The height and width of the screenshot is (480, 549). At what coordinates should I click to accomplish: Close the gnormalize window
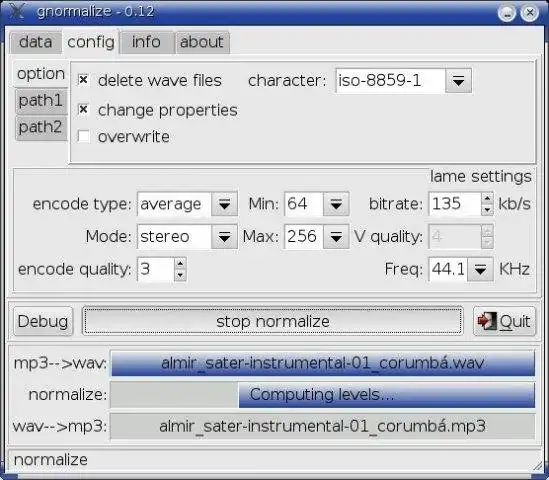click(x=530, y=13)
